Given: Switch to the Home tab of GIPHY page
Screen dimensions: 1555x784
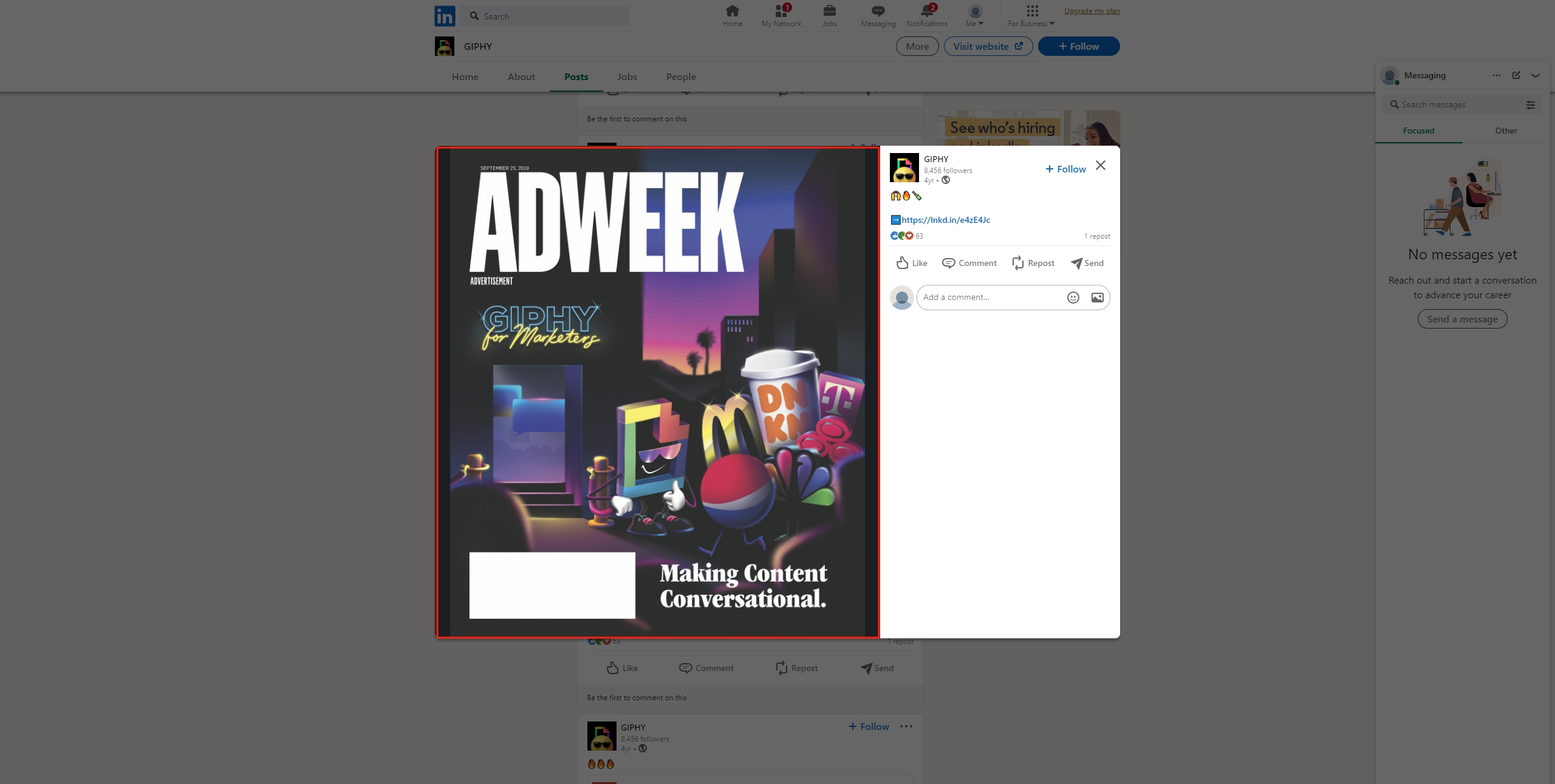Looking at the screenshot, I should [465, 77].
